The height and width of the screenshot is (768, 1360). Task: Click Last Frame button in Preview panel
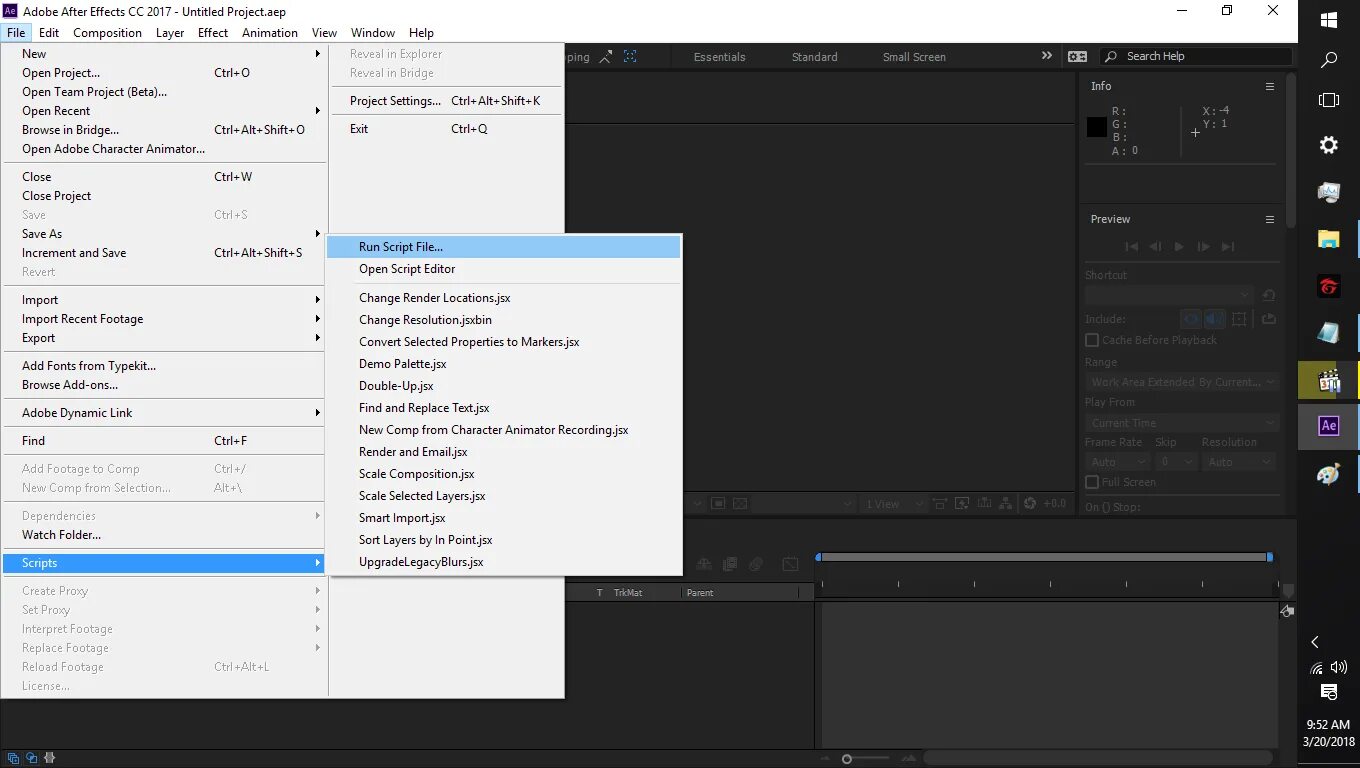[x=1228, y=247]
